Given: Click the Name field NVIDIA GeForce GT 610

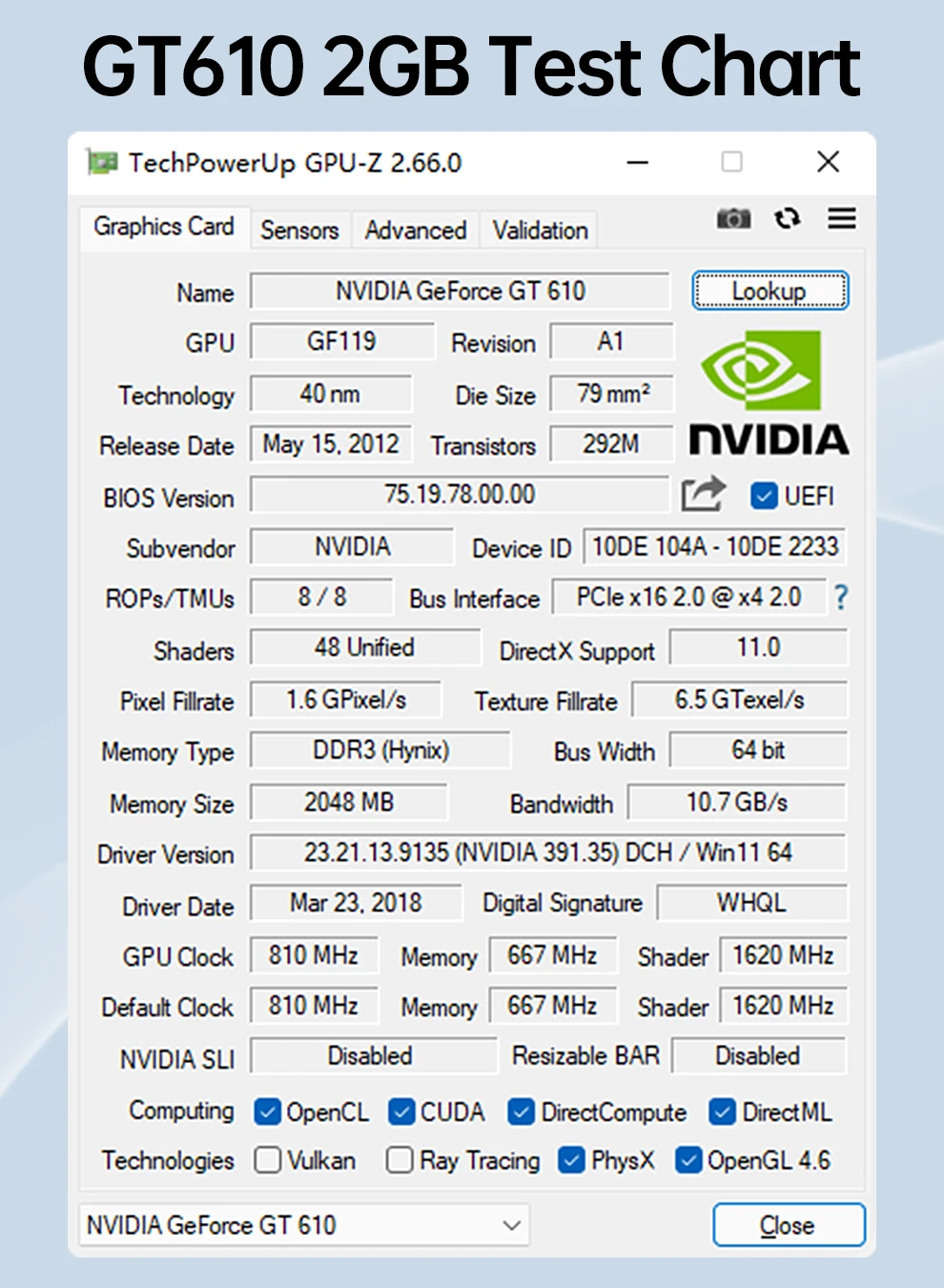Looking at the screenshot, I should click(461, 291).
